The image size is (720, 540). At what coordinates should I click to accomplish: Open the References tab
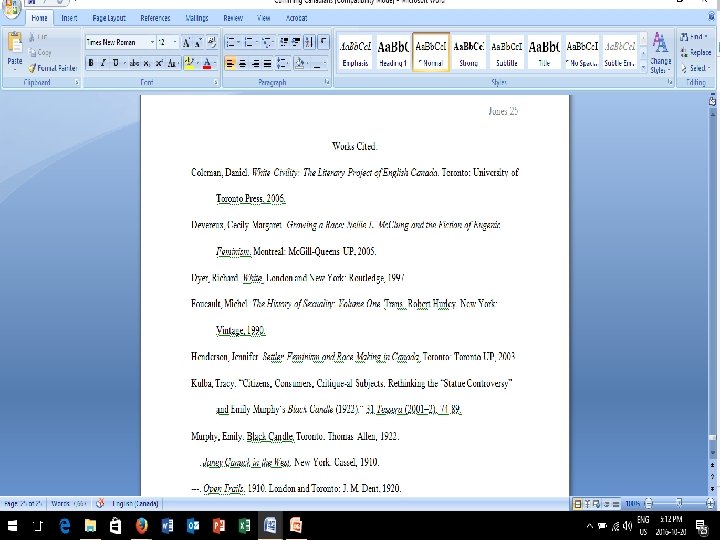(x=155, y=18)
